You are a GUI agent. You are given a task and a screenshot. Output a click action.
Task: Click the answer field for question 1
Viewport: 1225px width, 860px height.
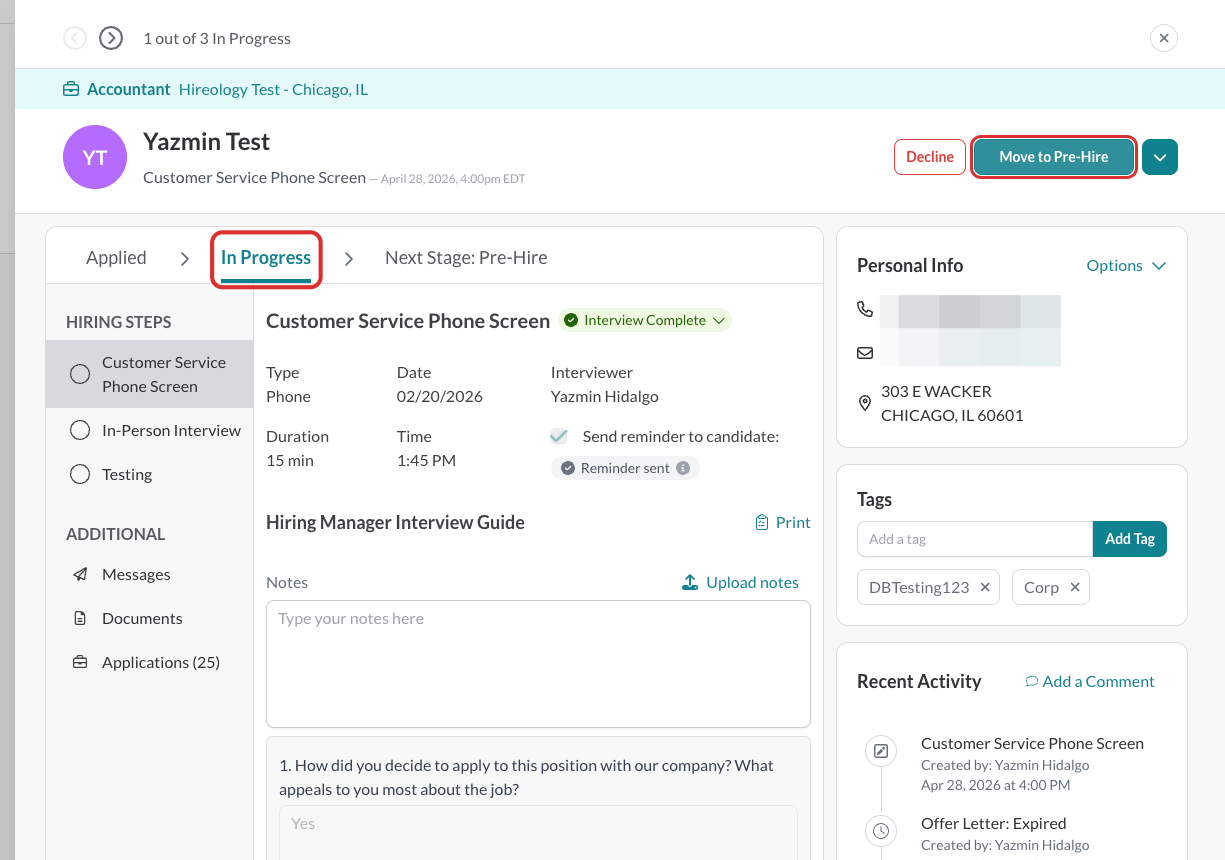click(x=538, y=832)
